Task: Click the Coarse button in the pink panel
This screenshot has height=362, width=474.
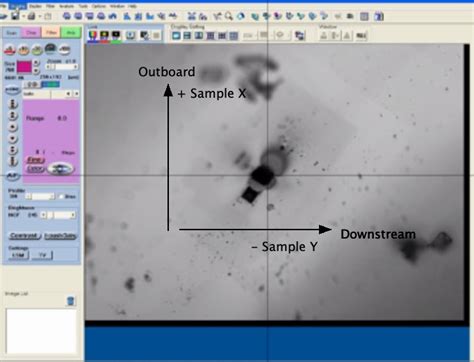Action: pyautogui.click(x=35, y=169)
